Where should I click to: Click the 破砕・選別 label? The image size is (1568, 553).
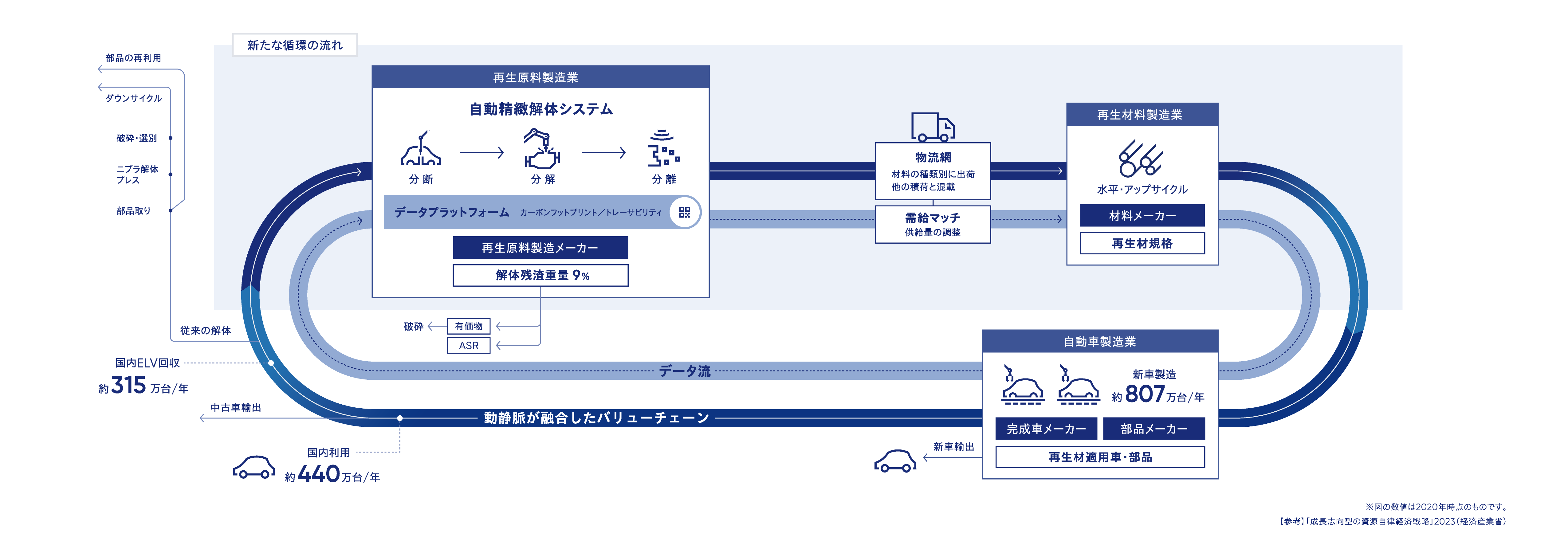(x=136, y=138)
